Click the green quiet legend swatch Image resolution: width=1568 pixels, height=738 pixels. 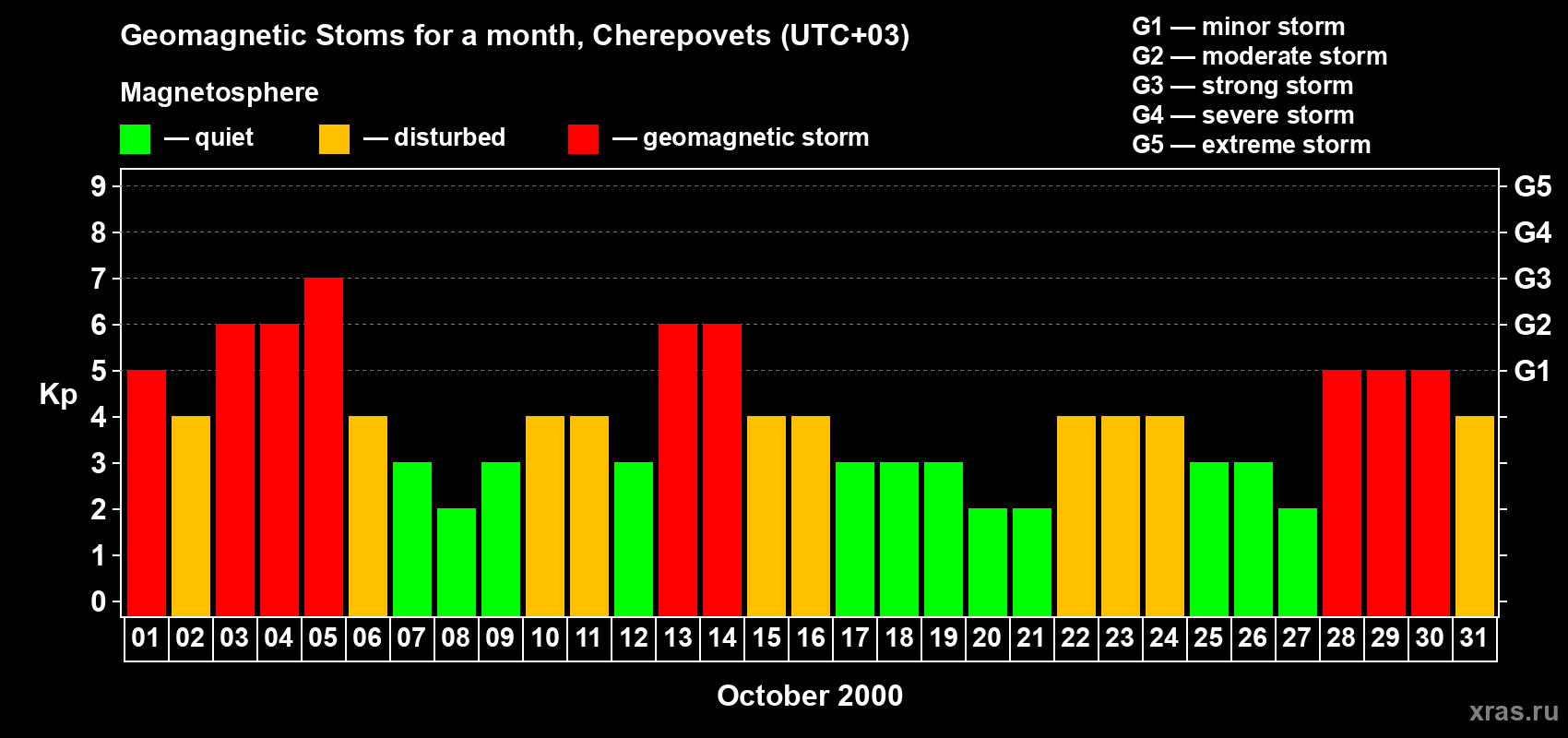tap(135, 139)
